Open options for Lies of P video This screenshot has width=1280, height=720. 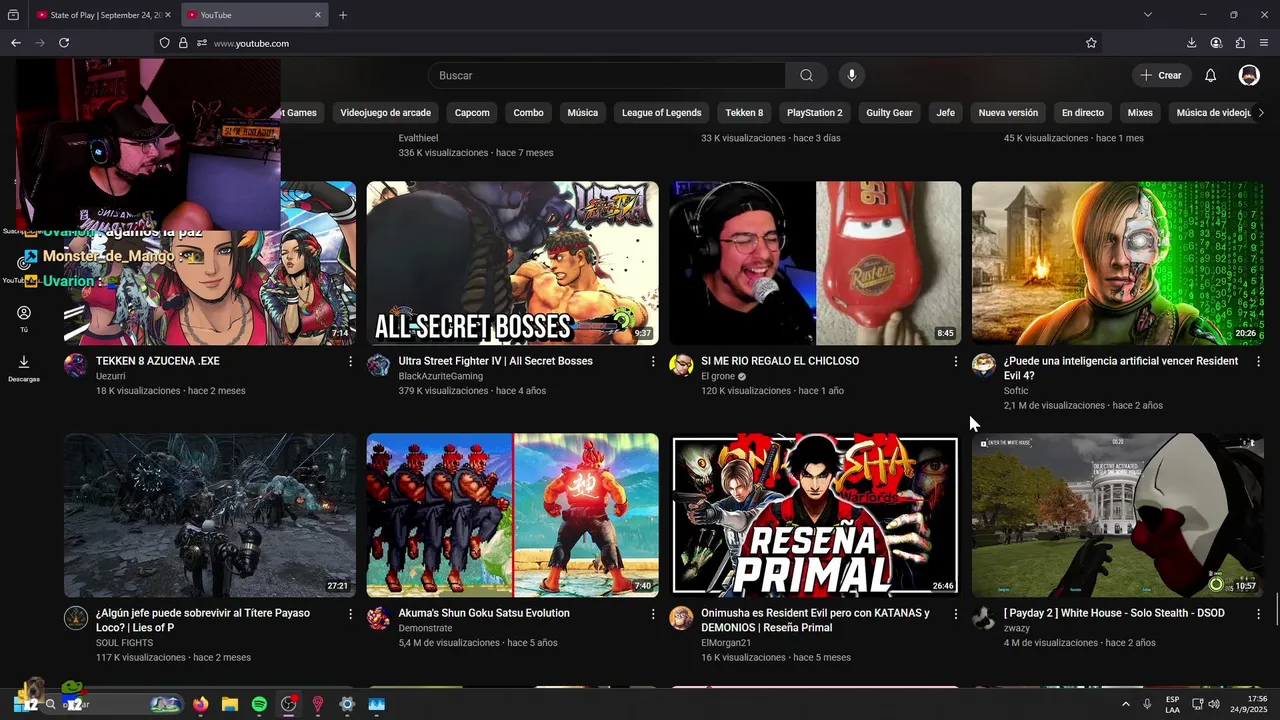pos(350,613)
